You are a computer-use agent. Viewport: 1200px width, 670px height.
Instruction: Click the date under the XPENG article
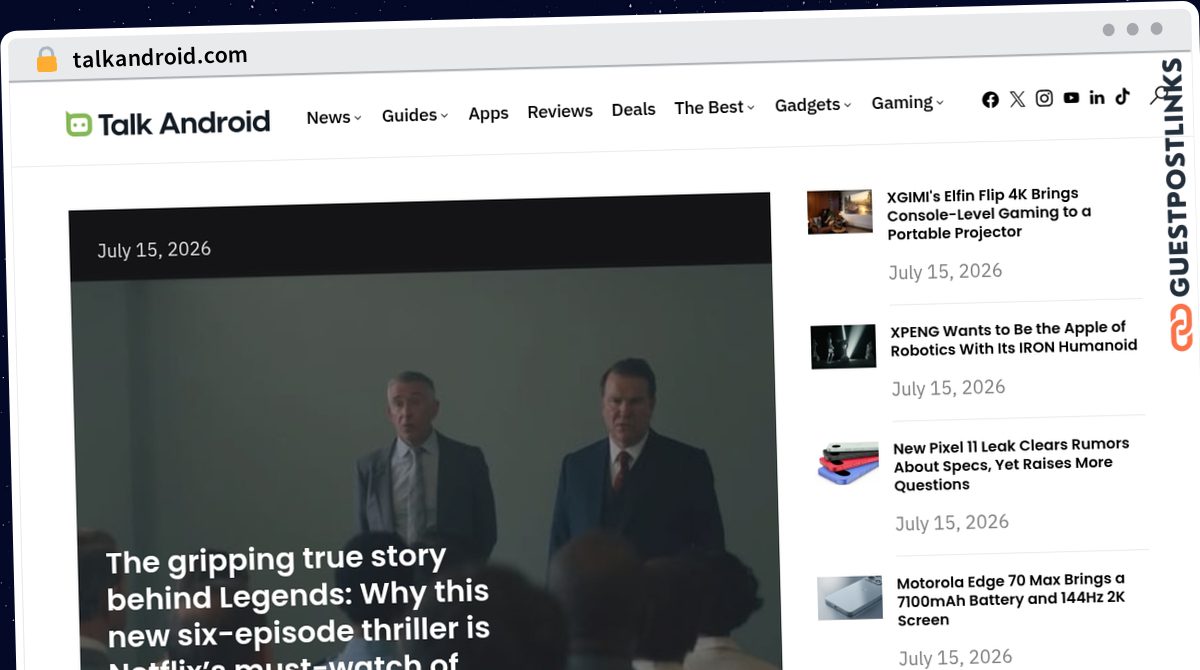tap(948, 388)
